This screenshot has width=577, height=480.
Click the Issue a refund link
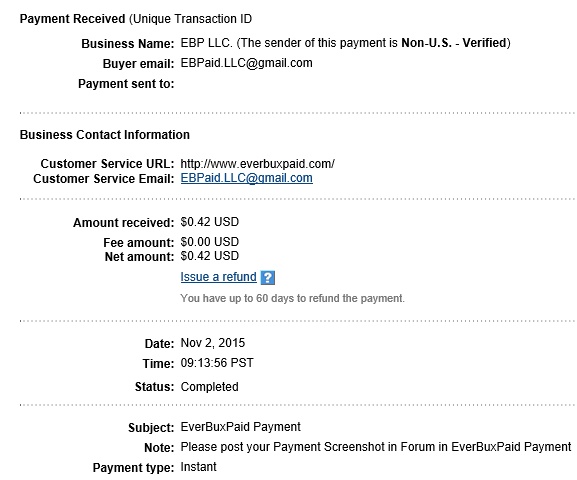(x=218, y=277)
